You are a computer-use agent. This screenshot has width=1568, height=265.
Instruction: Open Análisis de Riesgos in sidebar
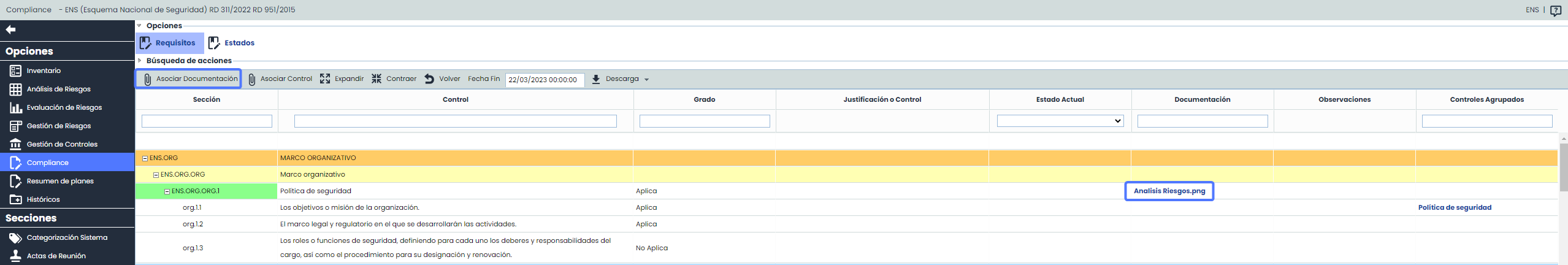(58, 89)
